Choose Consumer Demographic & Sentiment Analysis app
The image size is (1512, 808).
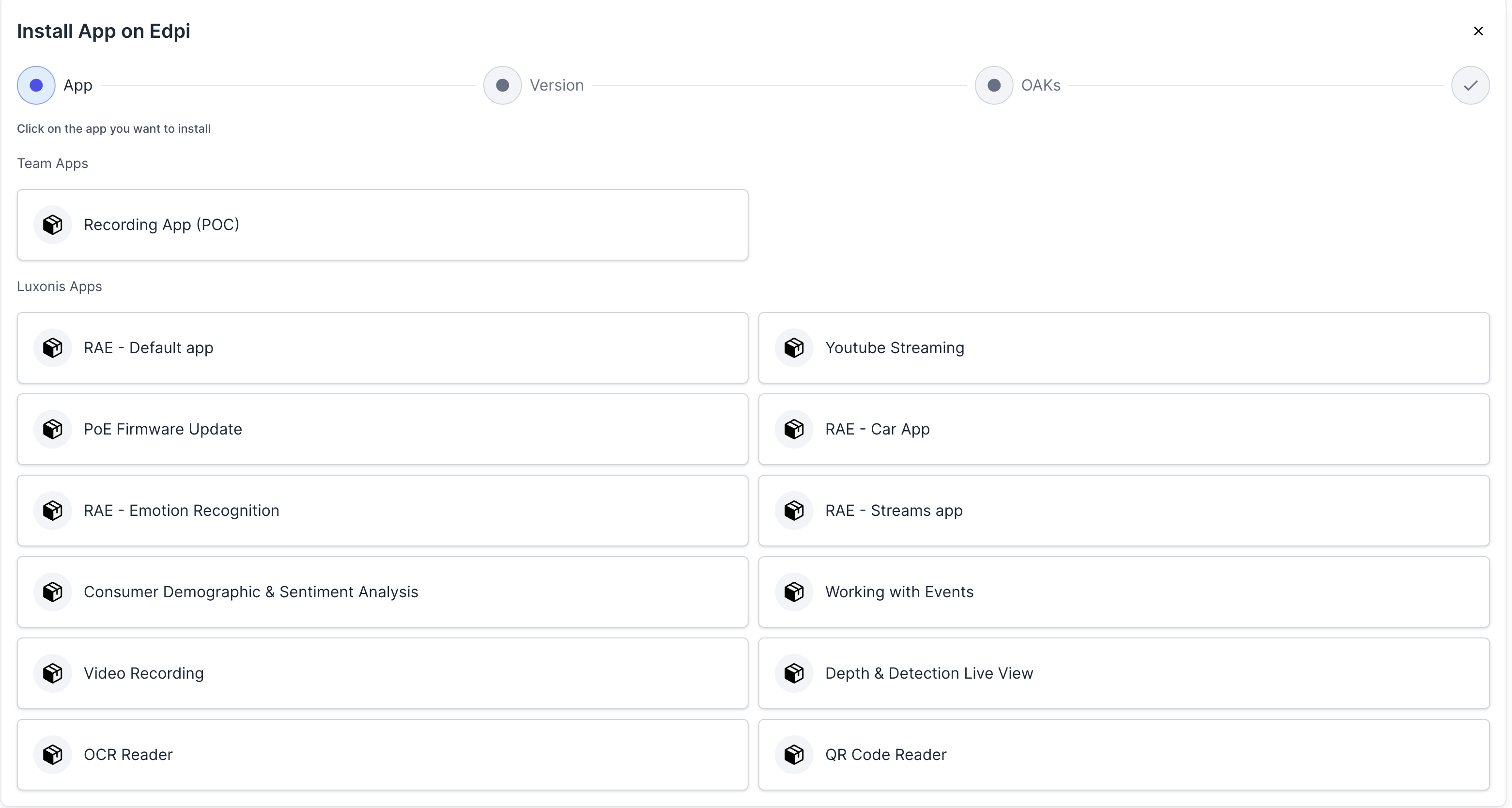[382, 592]
